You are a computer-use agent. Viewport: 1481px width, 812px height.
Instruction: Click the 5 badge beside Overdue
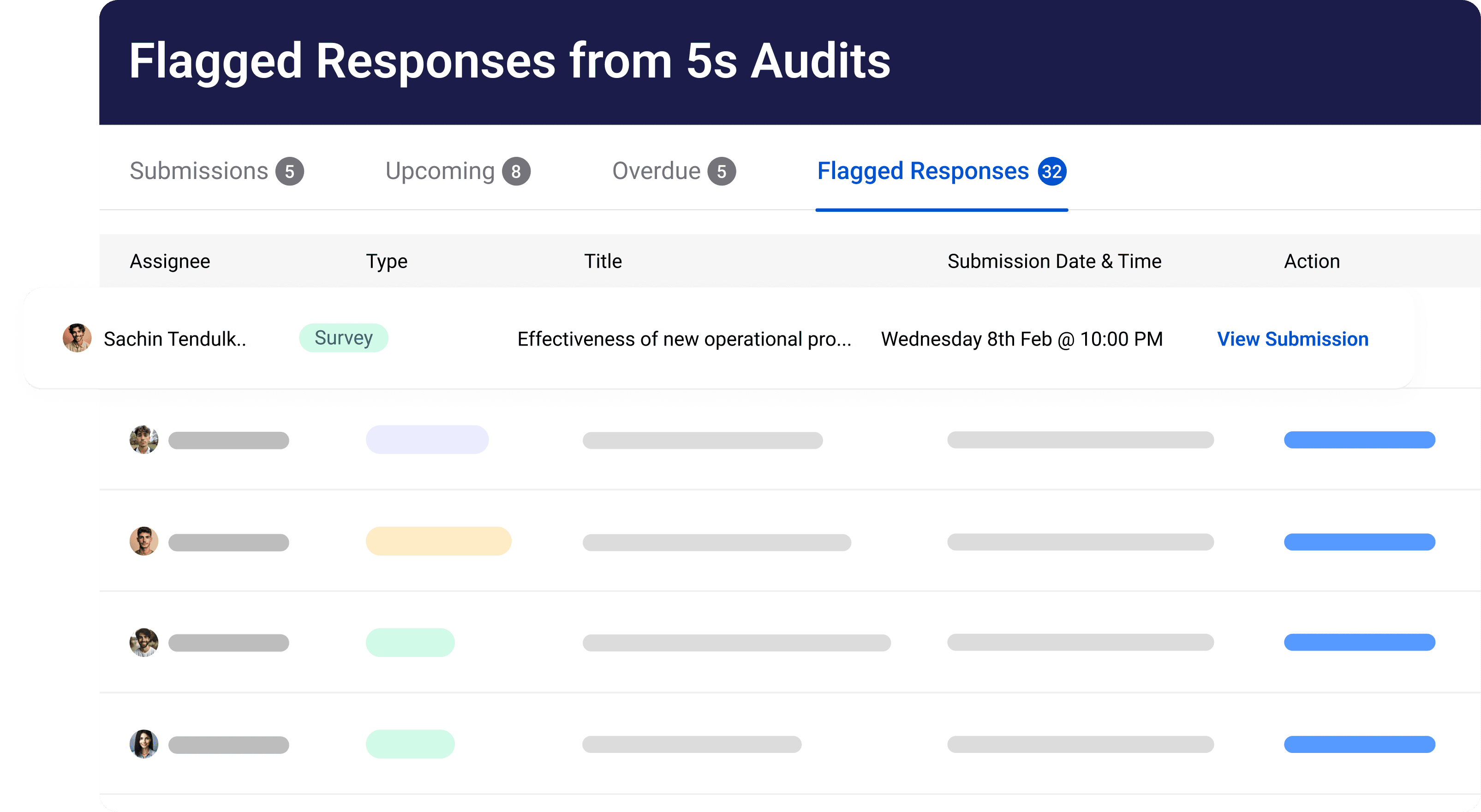click(721, 171)
